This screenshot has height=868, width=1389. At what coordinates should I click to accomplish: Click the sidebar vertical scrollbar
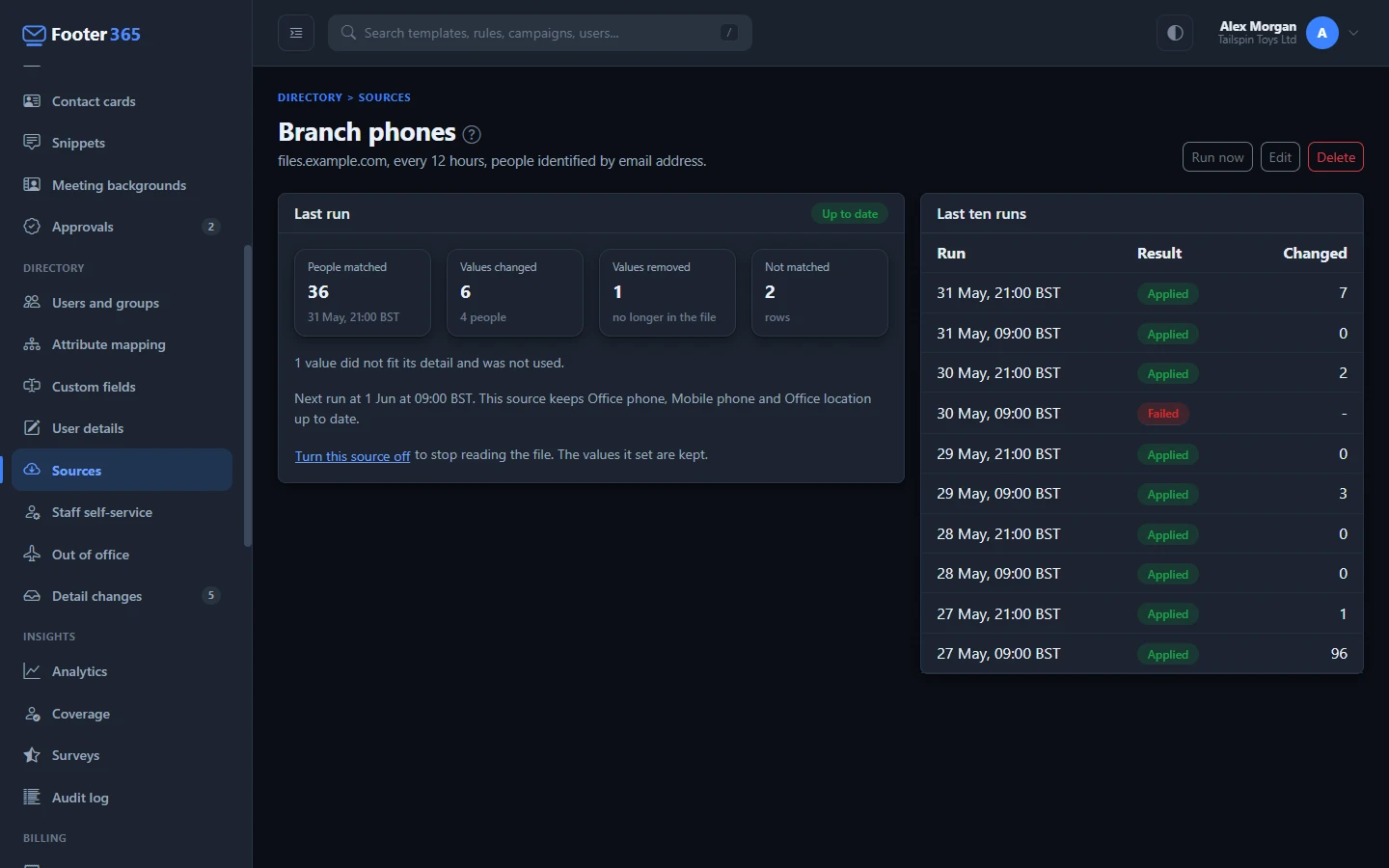[x=247, y=395]
